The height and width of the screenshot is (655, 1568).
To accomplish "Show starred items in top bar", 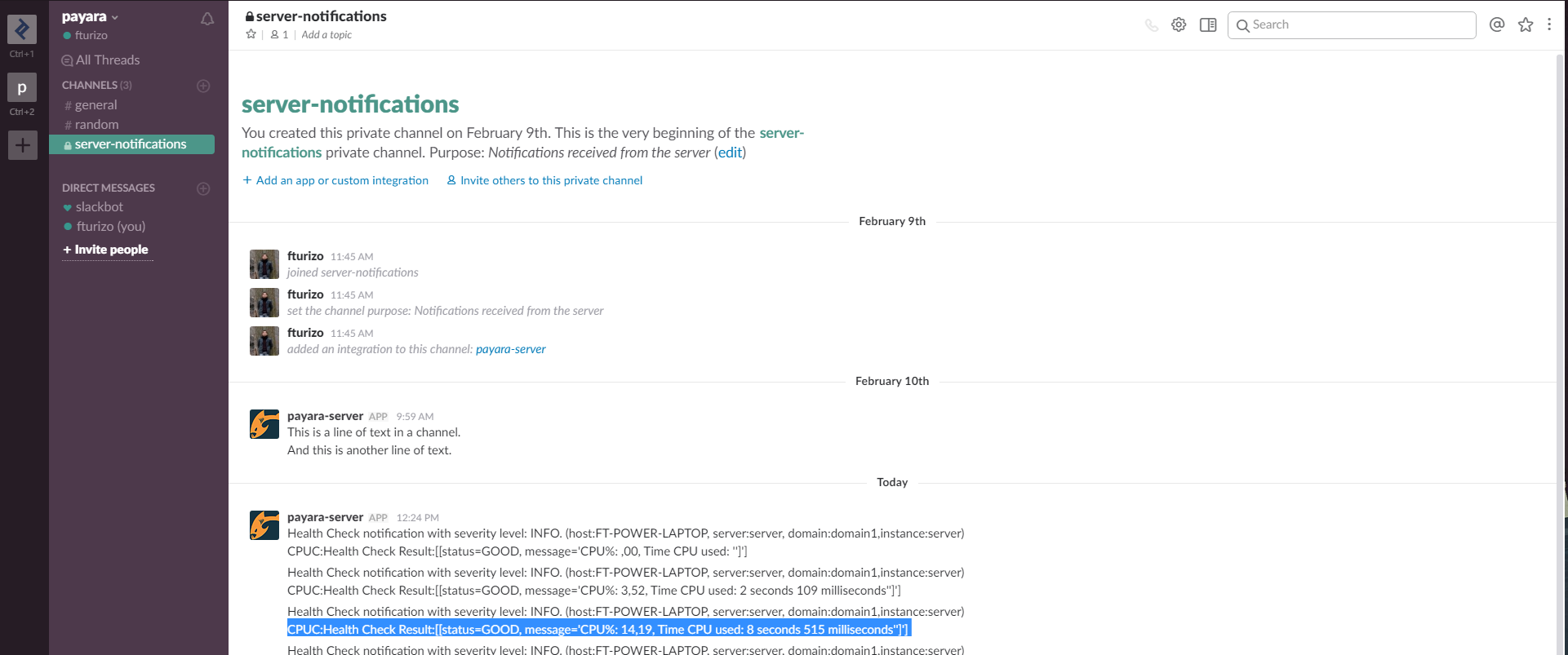I will point(1525,25).
